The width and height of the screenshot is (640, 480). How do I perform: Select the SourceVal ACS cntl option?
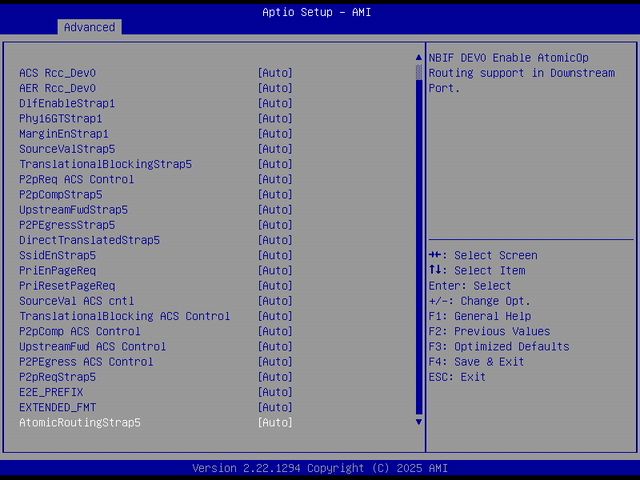pos(77,301)
